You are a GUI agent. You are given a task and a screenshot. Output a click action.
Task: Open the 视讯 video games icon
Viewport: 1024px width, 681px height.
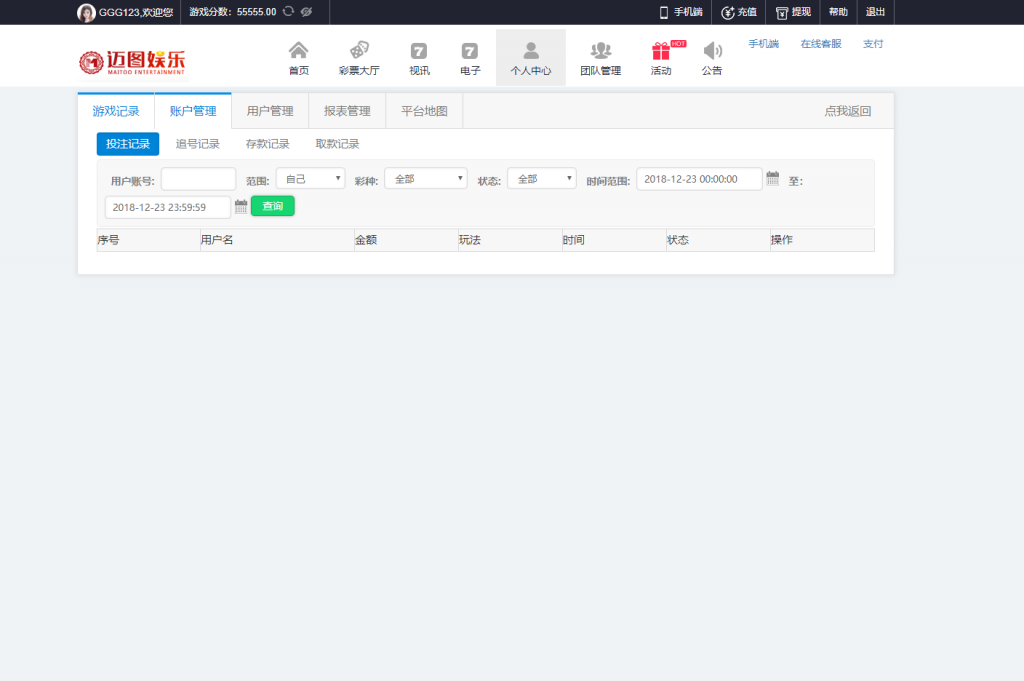click(419, 51)
